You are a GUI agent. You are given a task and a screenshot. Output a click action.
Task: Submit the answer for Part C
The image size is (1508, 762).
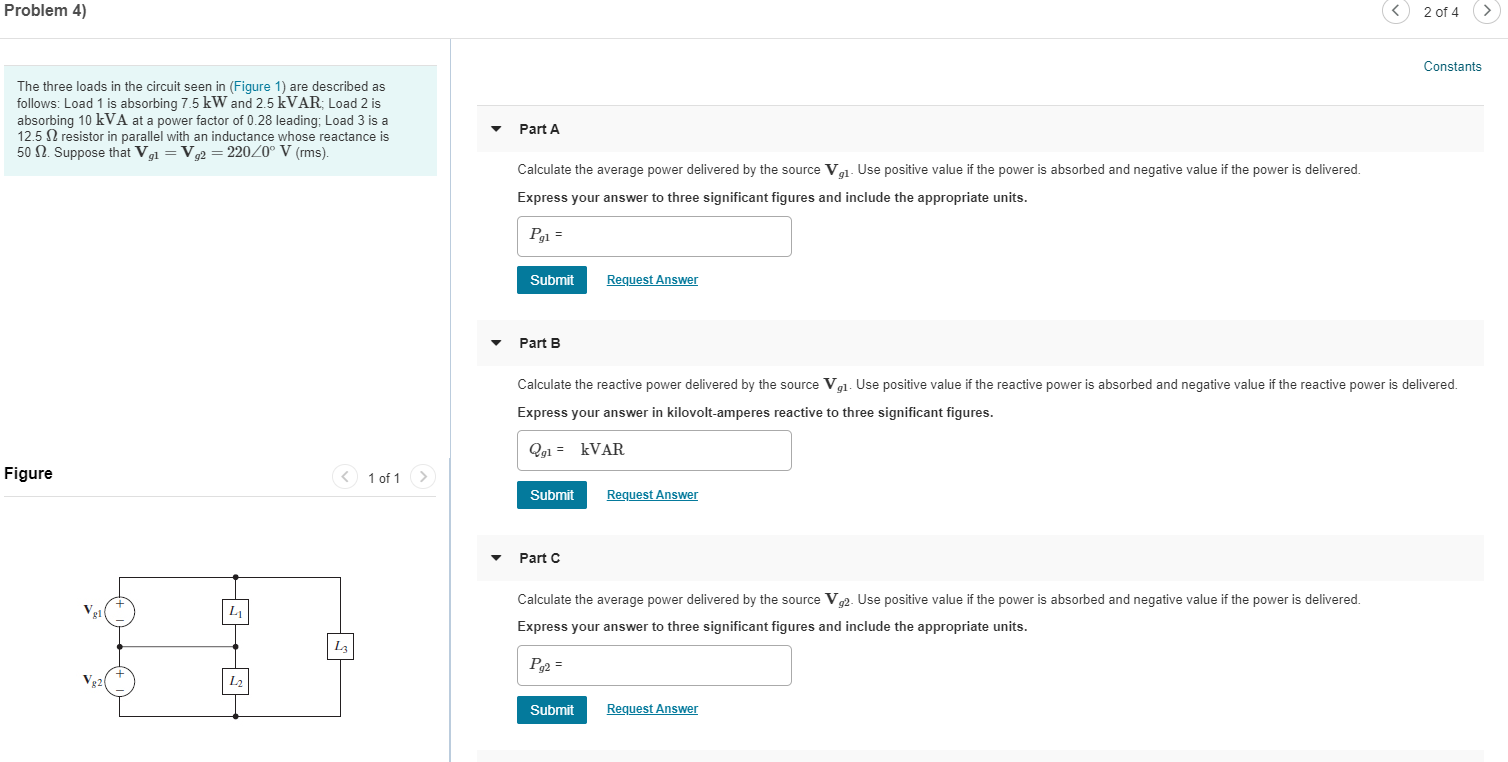pyautogui.click(x=551, y=709)
